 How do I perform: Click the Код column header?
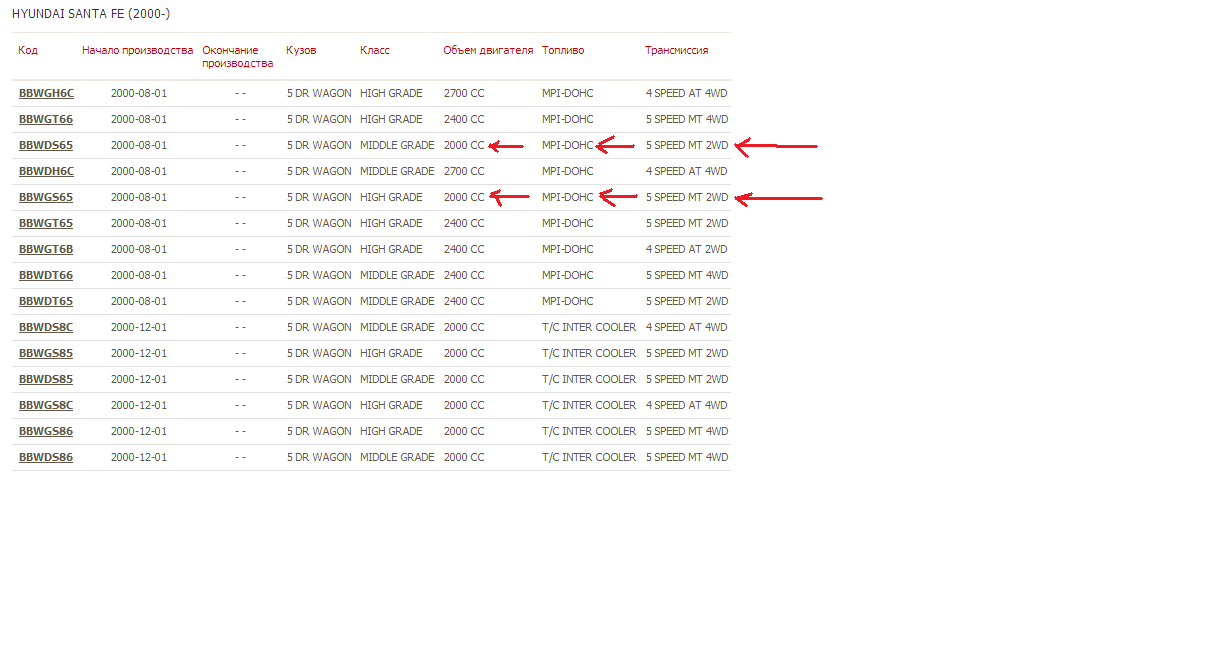(x=28, y=50)
